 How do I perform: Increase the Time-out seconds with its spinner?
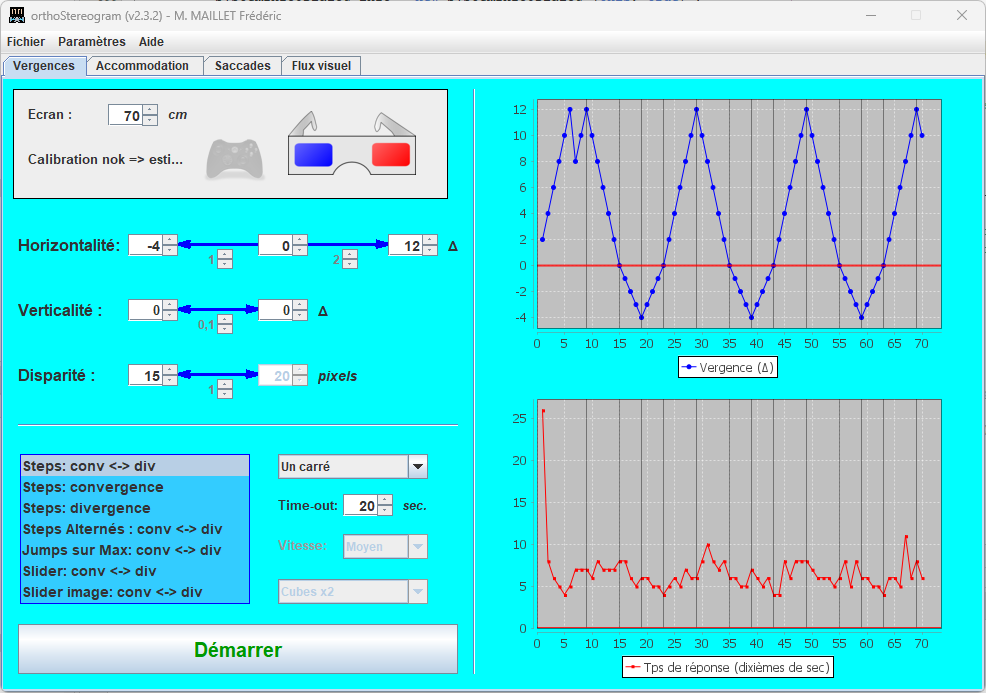385,500
